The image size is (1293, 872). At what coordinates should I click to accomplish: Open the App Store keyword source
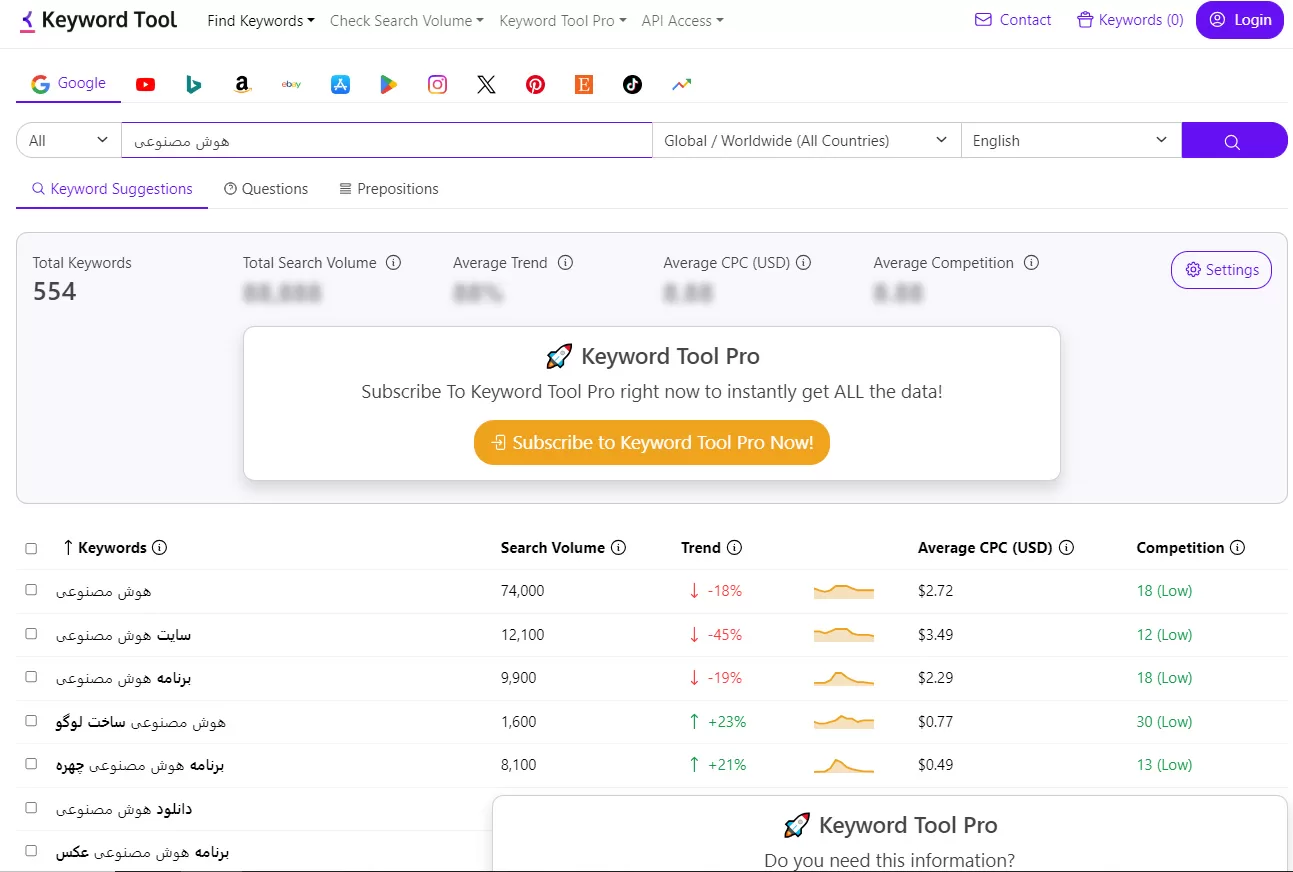[x=340, y=85]
